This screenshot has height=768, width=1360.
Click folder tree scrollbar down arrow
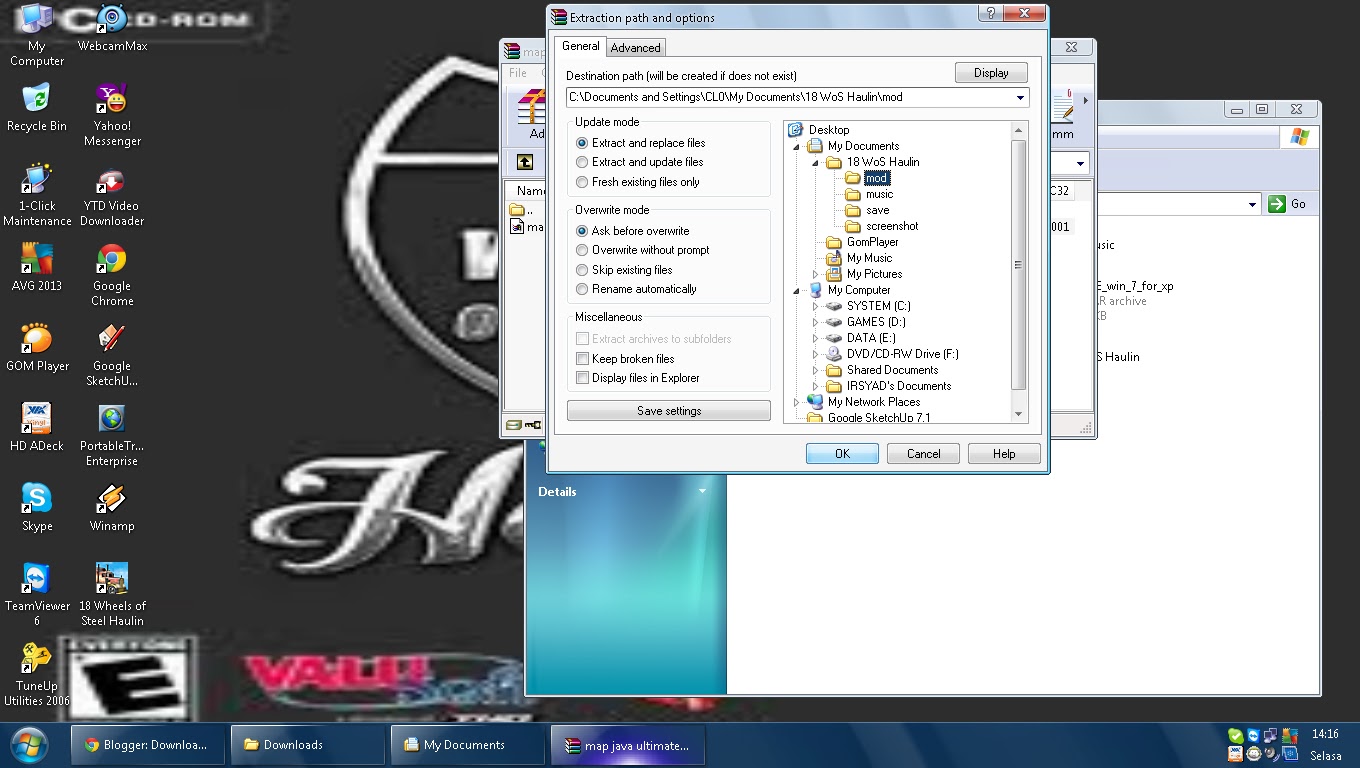[x=1019, y=414]
